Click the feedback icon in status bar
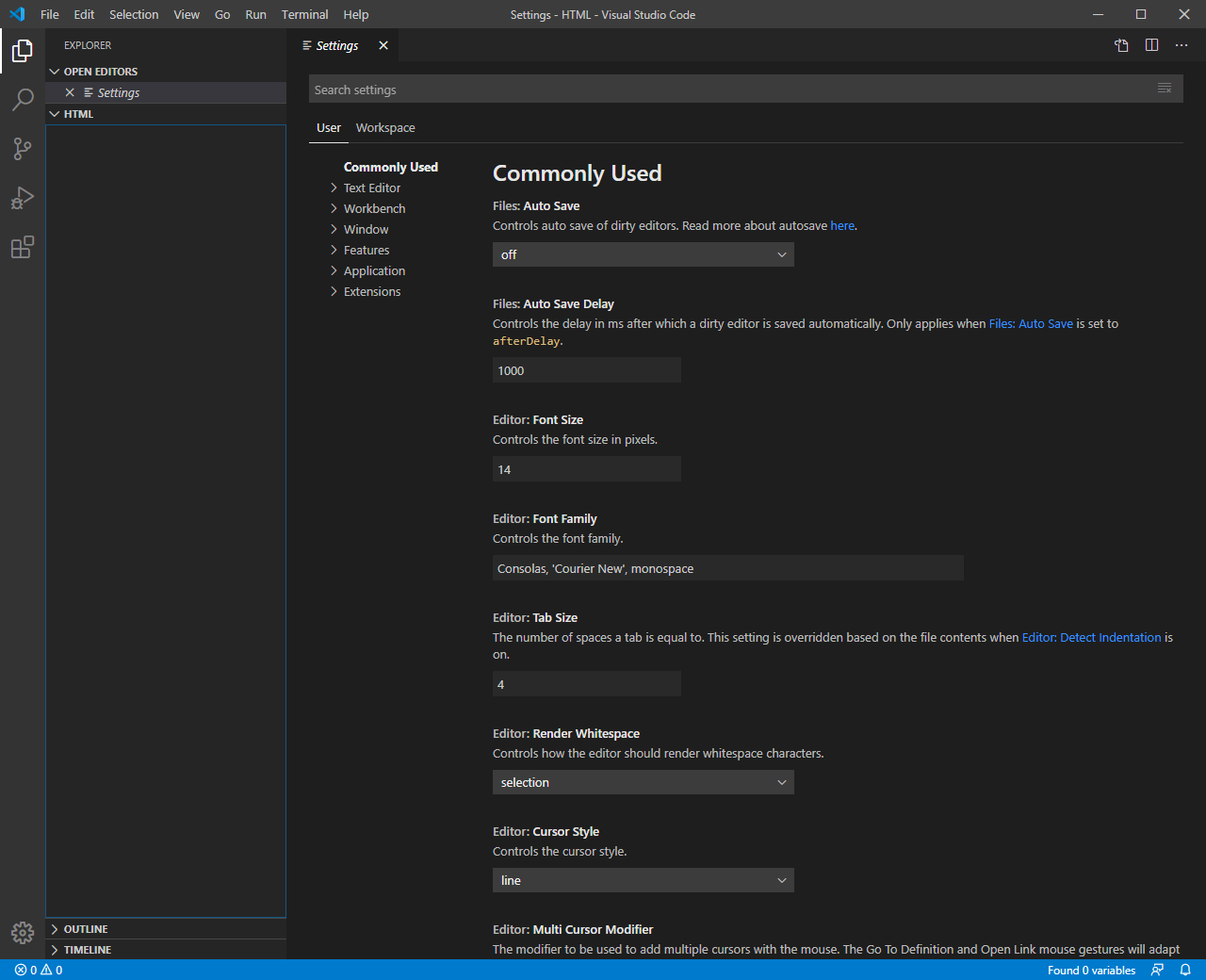 click(1158, 970)
